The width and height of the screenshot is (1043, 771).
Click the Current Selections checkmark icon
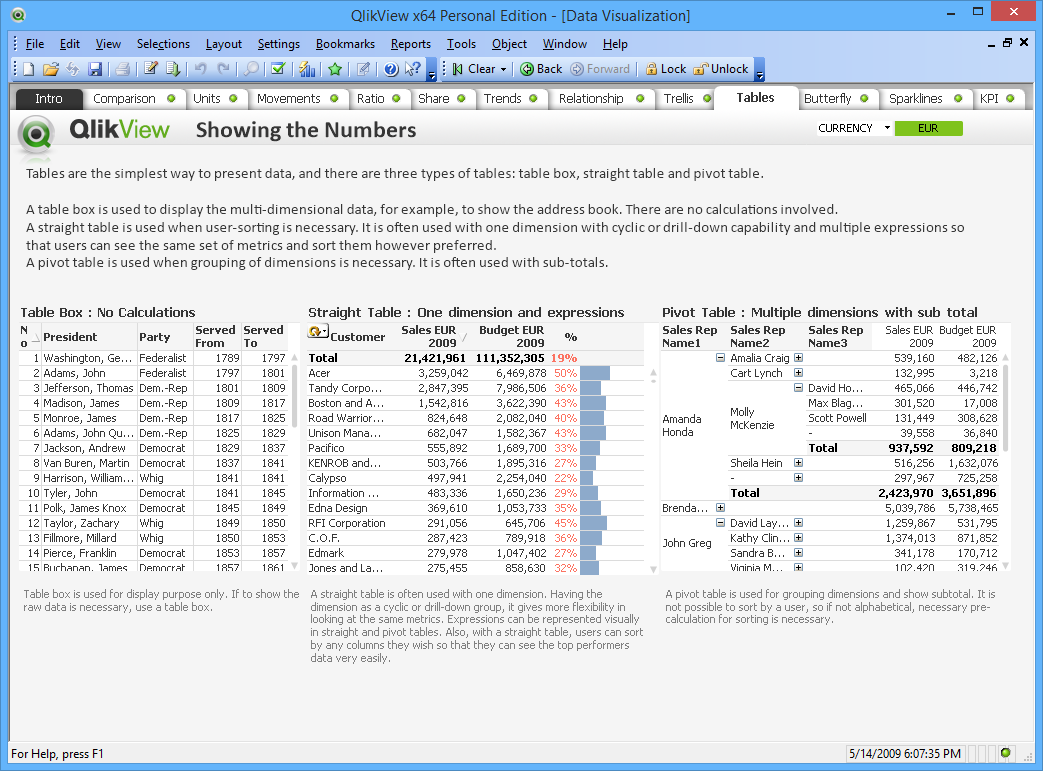[278, 69]
